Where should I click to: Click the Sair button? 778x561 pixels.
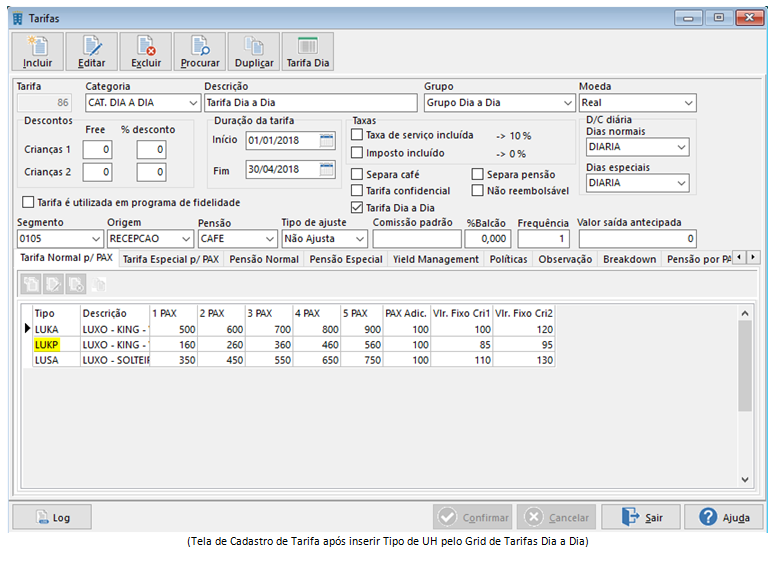click(x=643, y=517)
